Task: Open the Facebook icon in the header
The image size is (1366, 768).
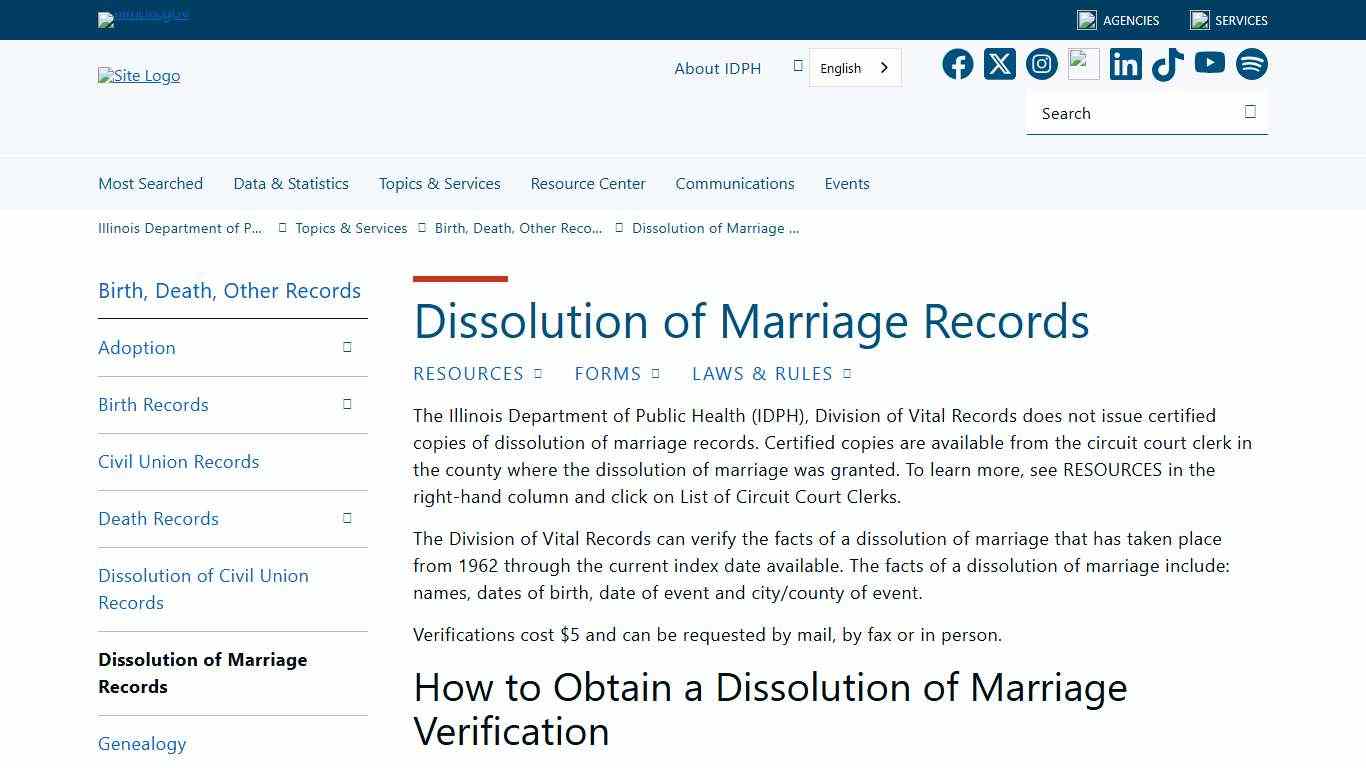Action: click(957, 63)
